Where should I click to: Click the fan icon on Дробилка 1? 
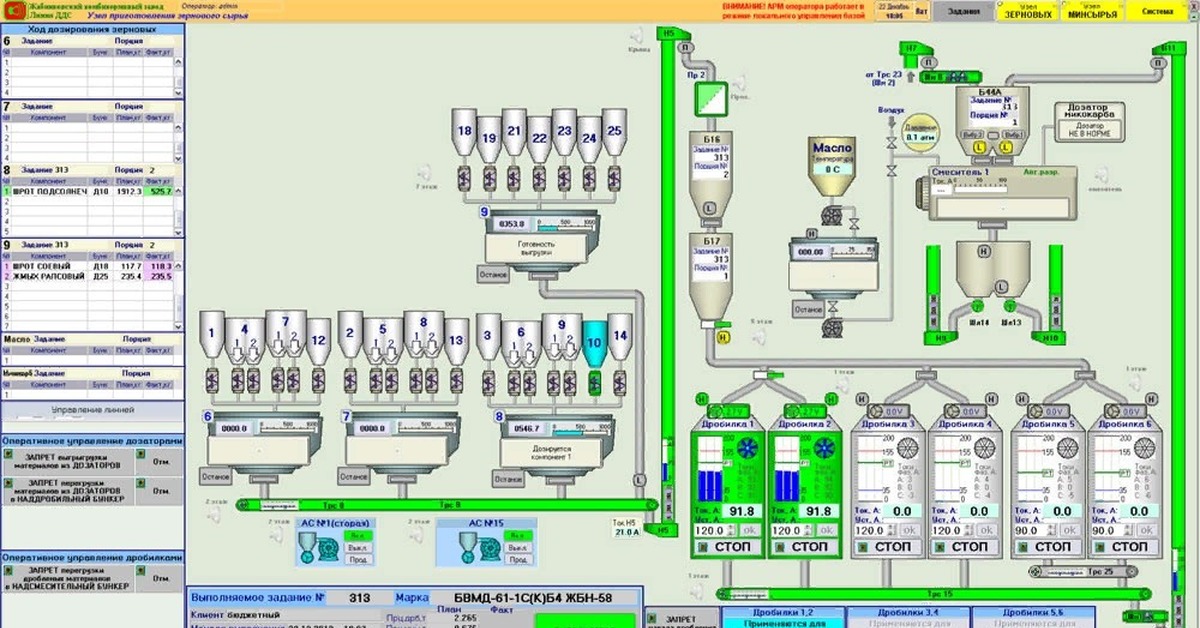pyautogui.click(x=745, y=449)
